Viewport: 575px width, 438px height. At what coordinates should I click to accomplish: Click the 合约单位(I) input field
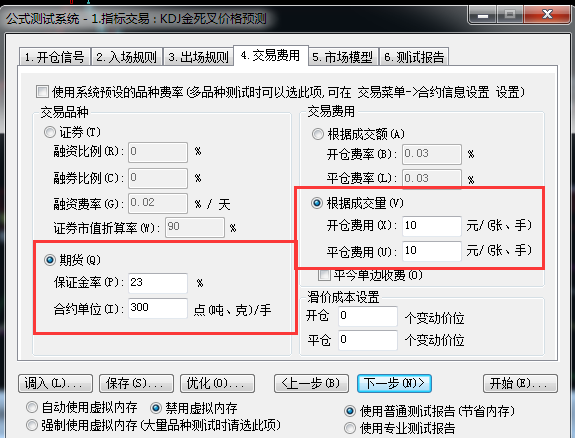pyautogui.click(x=158, y=308)
